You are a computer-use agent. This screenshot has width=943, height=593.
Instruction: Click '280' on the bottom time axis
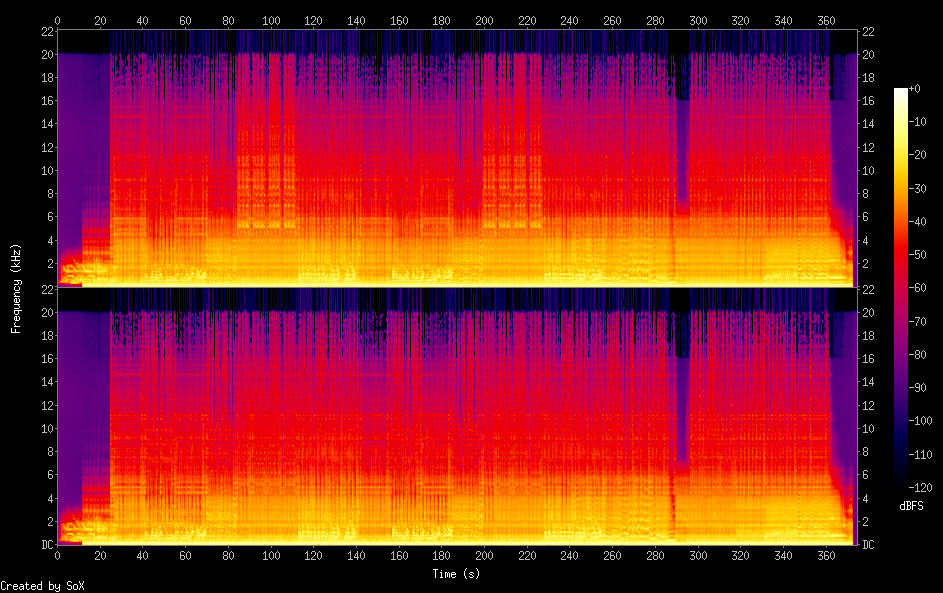coord(655,556)
